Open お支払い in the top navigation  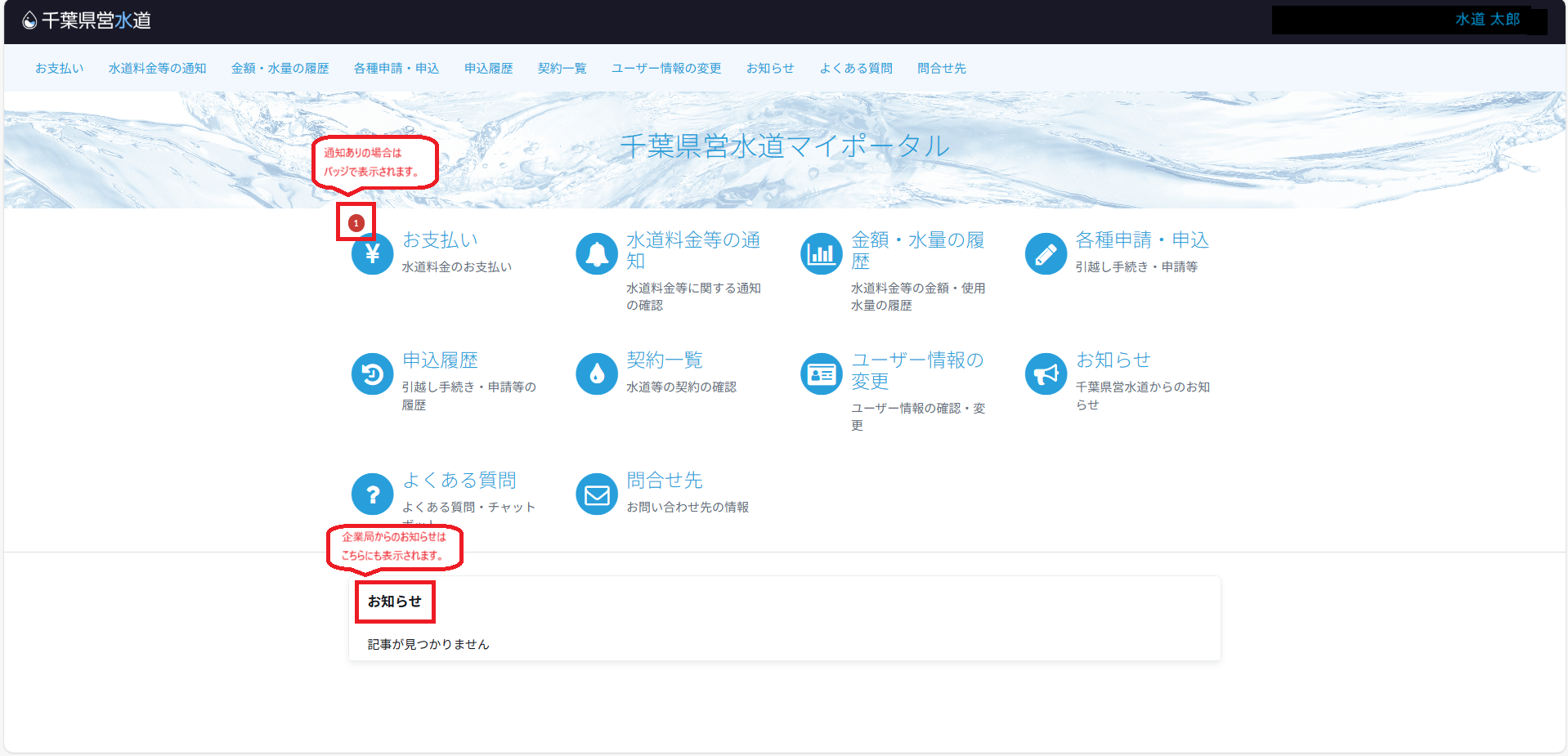click(x=59, y=69)
